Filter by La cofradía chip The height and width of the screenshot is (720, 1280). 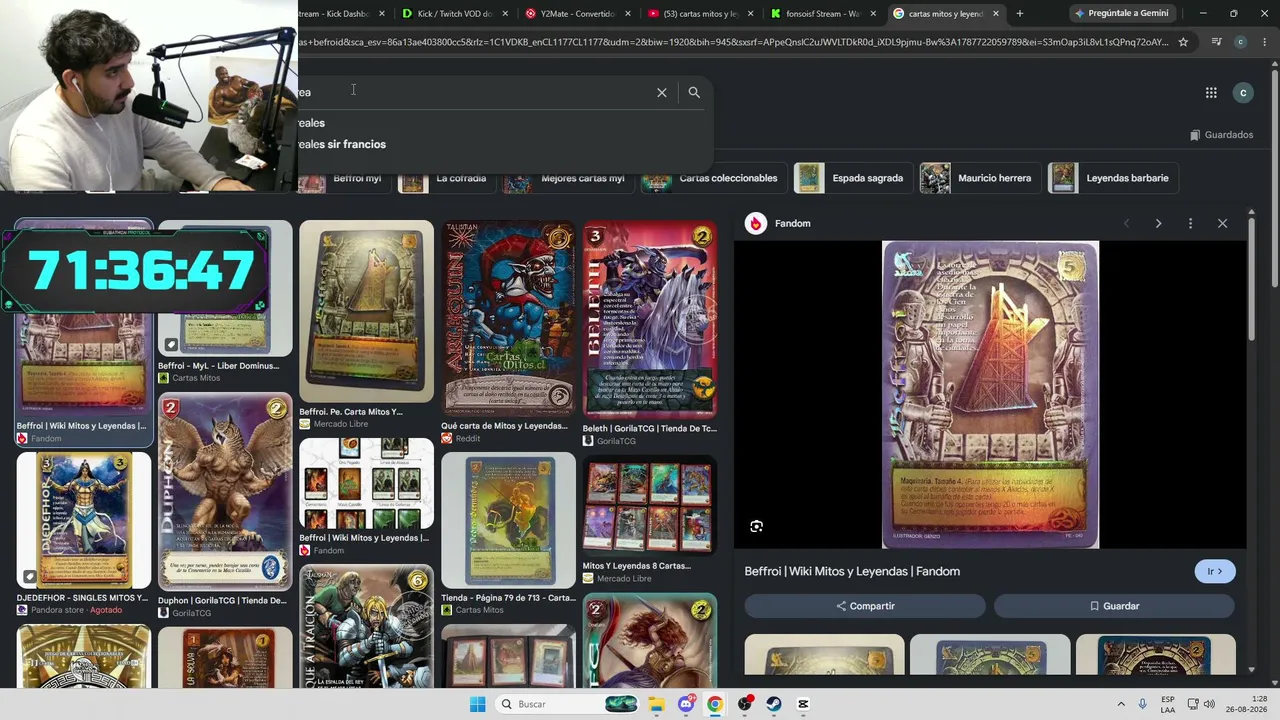[446, 179]
